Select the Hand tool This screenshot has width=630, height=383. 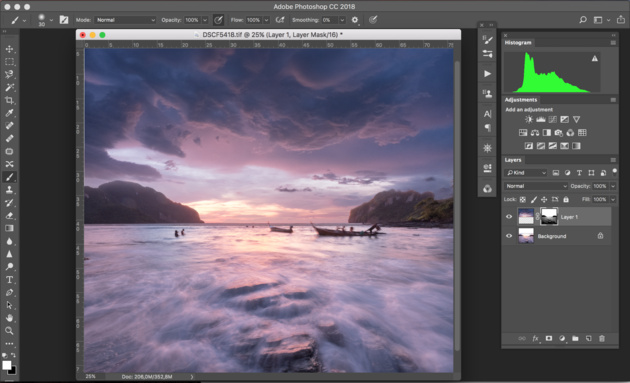coord(9,318)
